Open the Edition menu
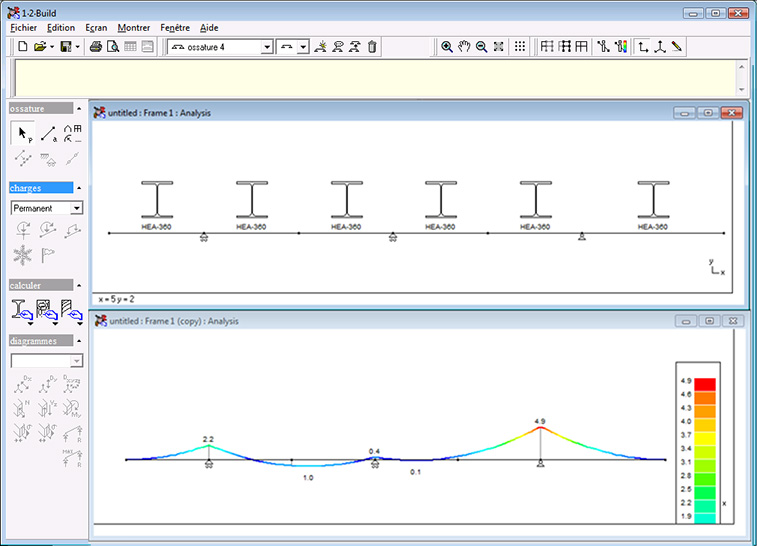Image resolution: width=757 pixels, height=546 pixels. (x=61, y=28)
